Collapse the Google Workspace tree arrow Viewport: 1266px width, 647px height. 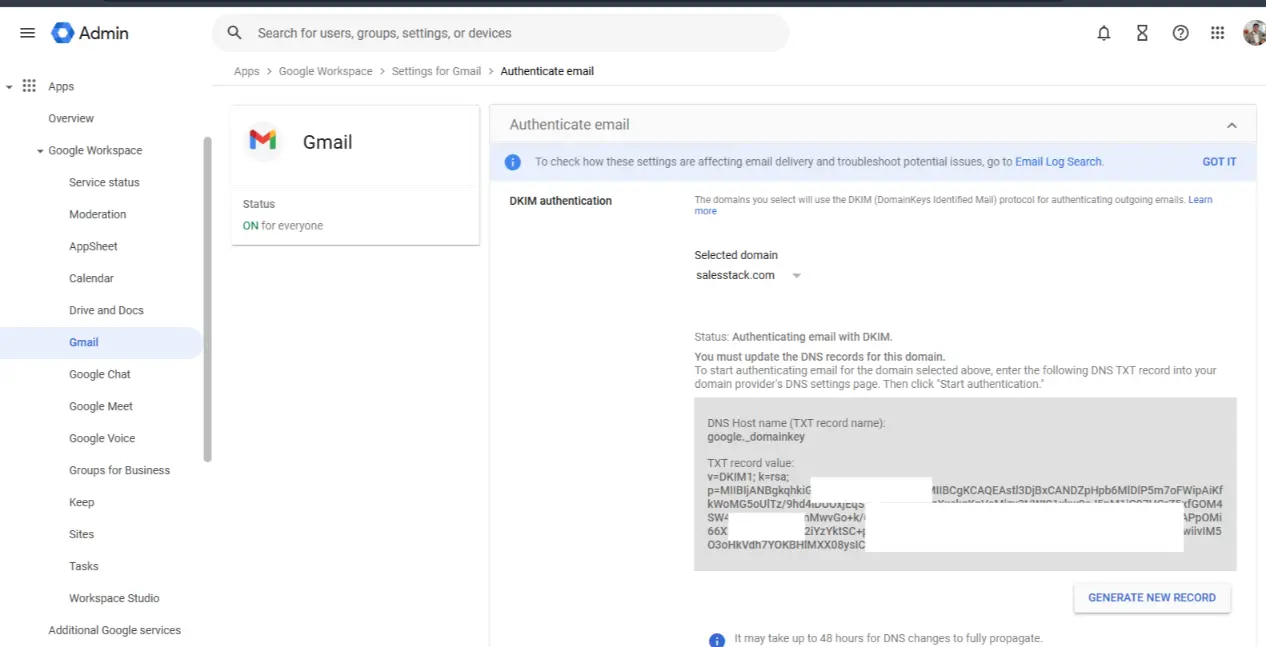coord(40,151)
